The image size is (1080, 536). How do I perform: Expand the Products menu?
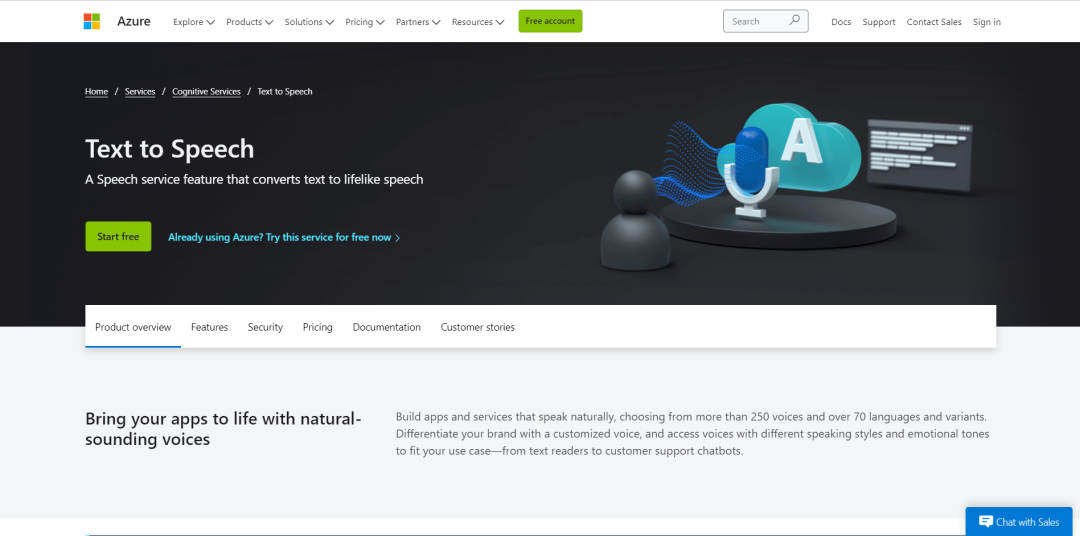(x=249, y=22)
